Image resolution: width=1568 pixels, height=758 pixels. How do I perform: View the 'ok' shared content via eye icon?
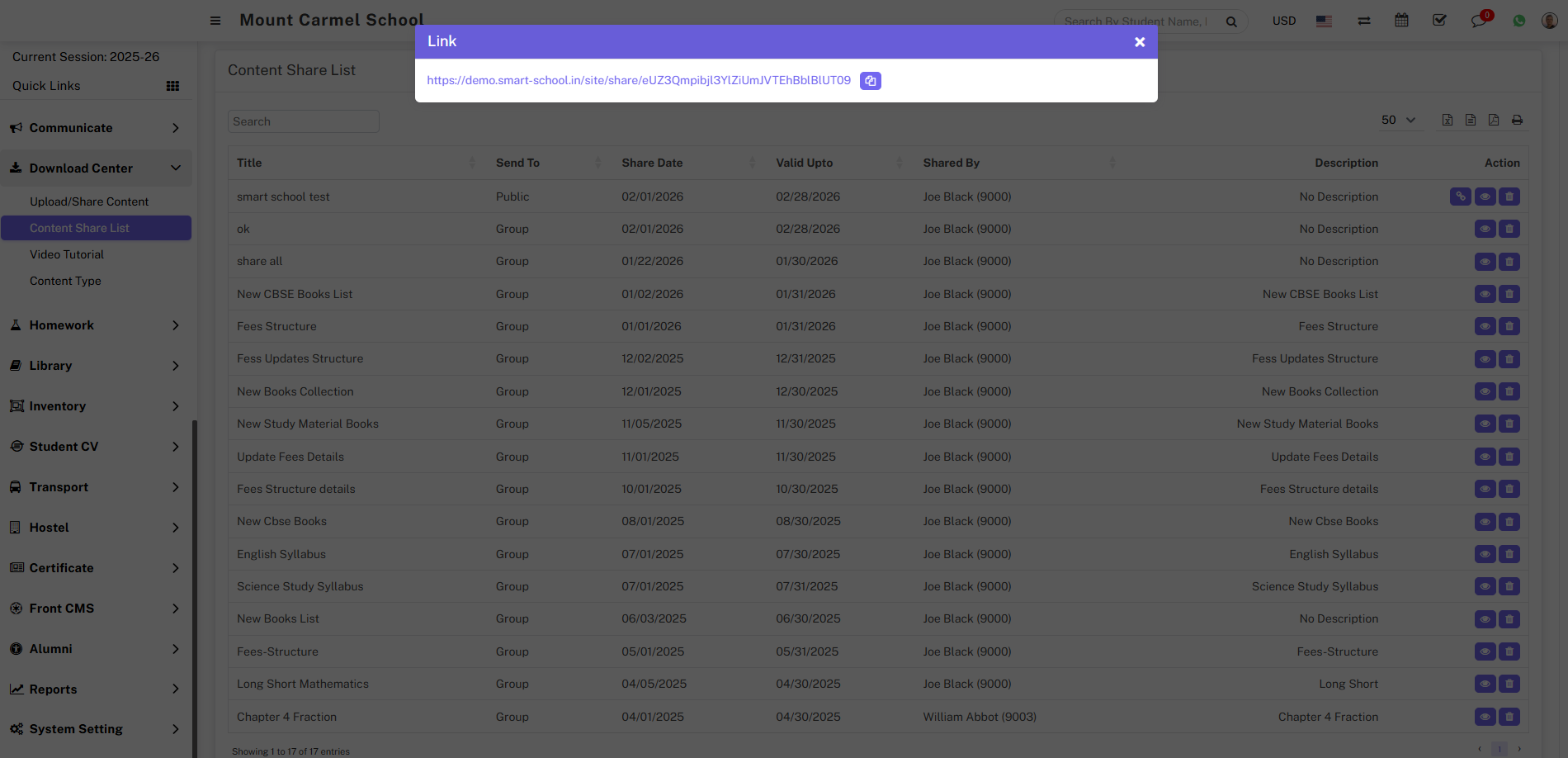(1485, 230)
